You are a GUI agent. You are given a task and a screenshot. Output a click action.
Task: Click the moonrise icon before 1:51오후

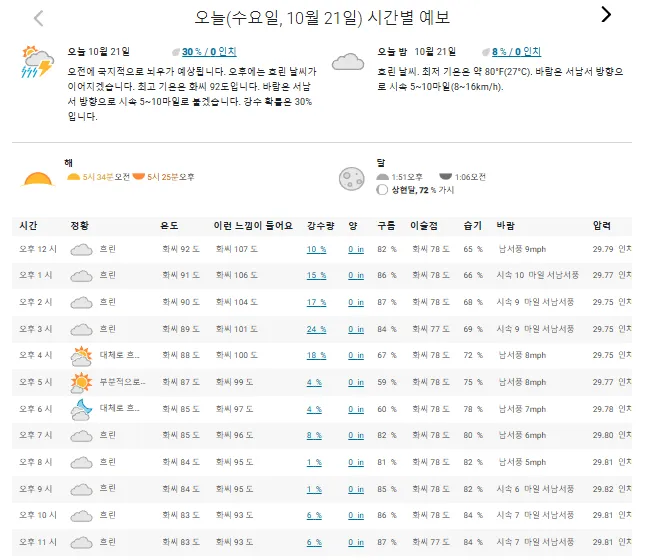(383, 177)
